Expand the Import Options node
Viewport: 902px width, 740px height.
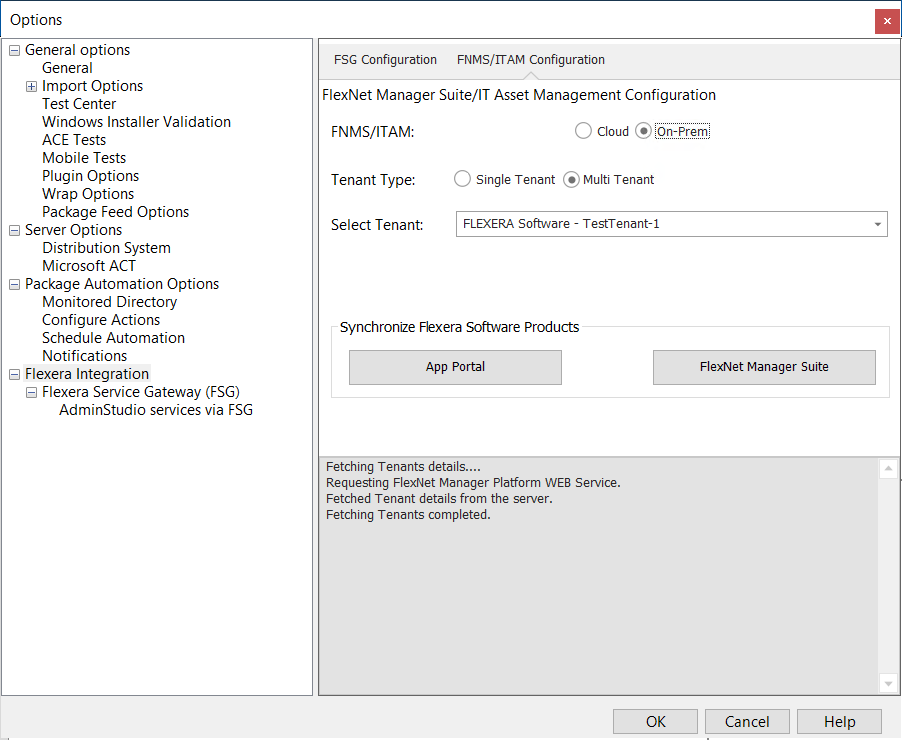click(32, 86)
